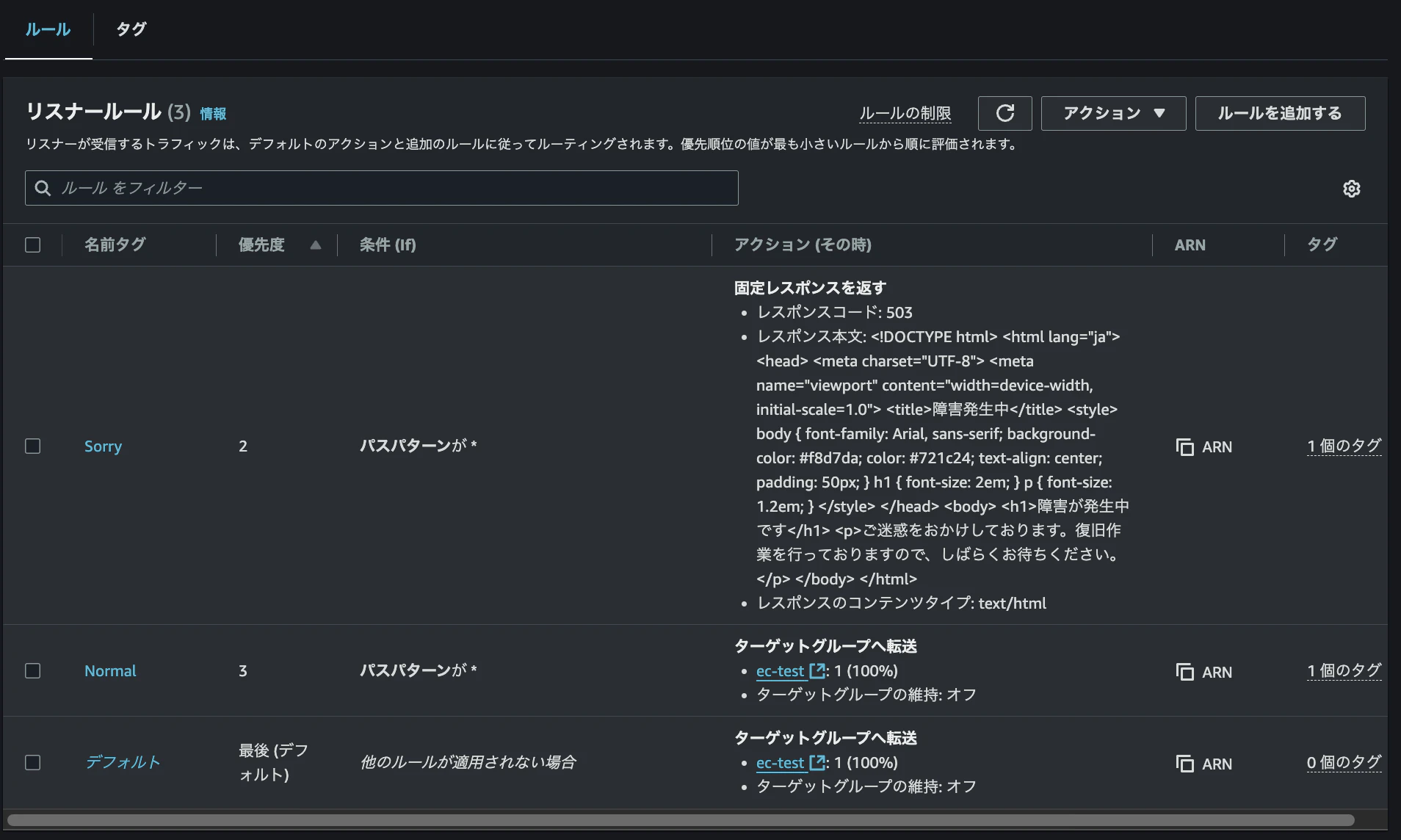Click レスポンスコード: 503 text
The height and width of the screenshot is (840, 1401).
click(834, 312)
